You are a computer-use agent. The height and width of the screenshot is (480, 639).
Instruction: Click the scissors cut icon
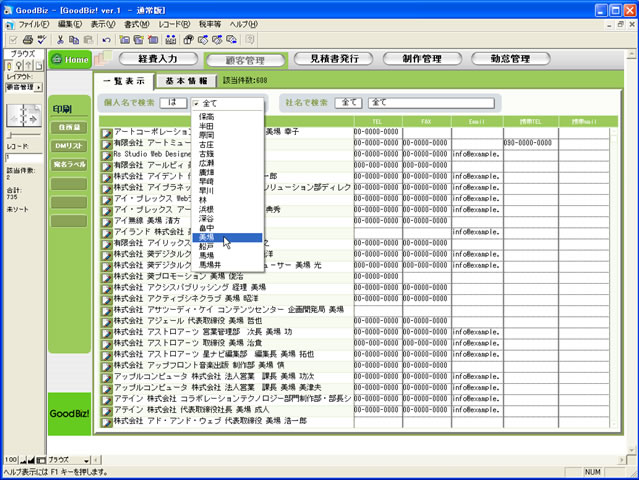click(x=60, y=40)
